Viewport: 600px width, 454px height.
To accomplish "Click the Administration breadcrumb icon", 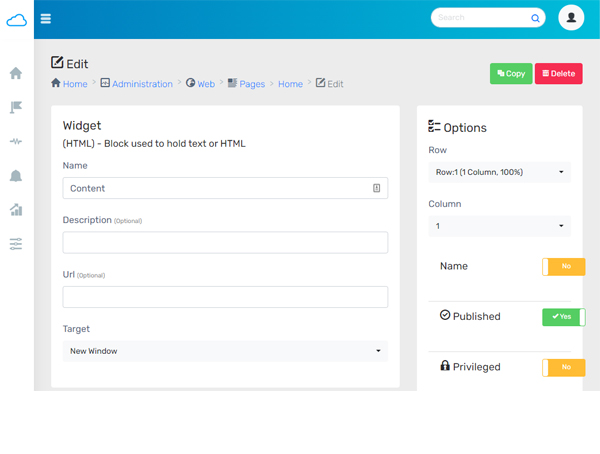I will click(x=105, y=83).
